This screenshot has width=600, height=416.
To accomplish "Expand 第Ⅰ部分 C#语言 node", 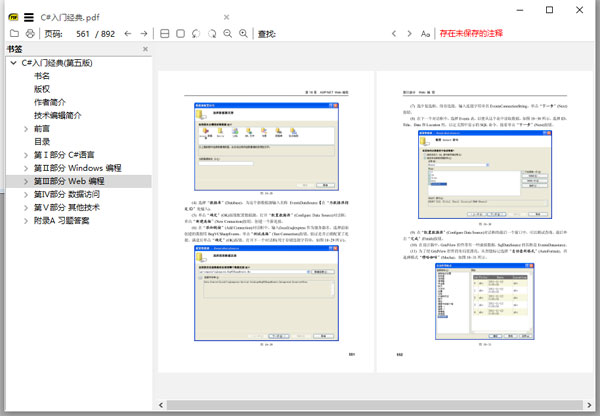I will [x=26, y=155].
